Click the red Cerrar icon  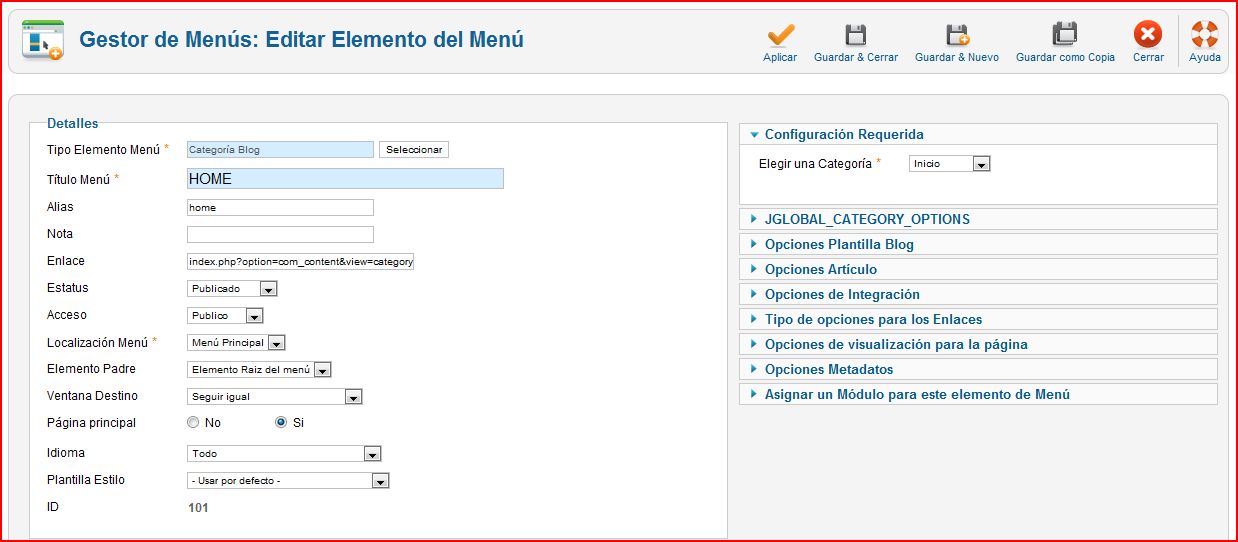coord(1148,35)
